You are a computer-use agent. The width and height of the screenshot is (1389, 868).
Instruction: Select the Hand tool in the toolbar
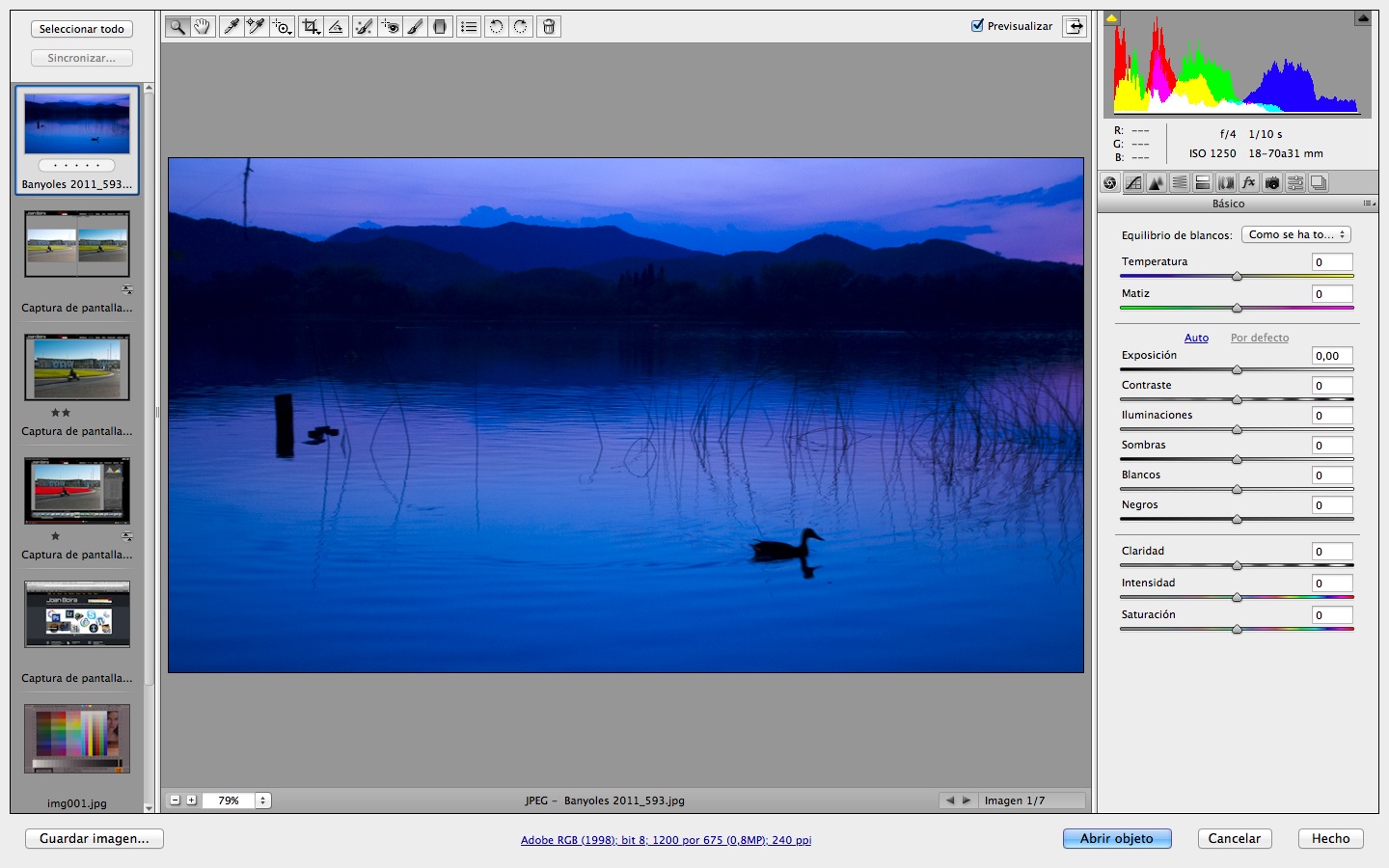(202, 27)
